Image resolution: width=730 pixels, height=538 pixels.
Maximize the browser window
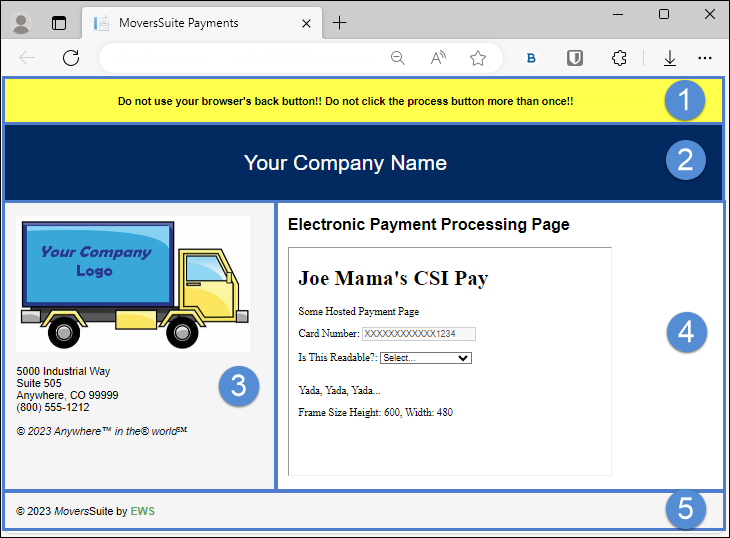664,14
